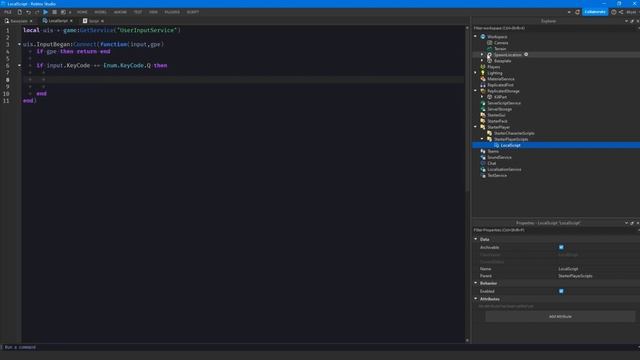This screenshot has width=640, height=360.
Task: Open the AVATAR ribbon tab
Action: (x=120, y=12)
